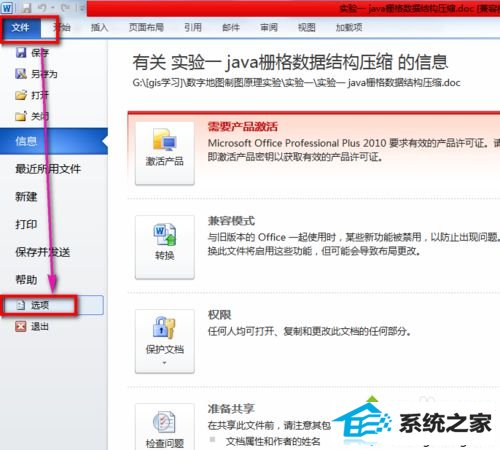Click the Save (保存) disk icon
The height and width of the screenshot is (450, 500).
click(x=21, y=53)
